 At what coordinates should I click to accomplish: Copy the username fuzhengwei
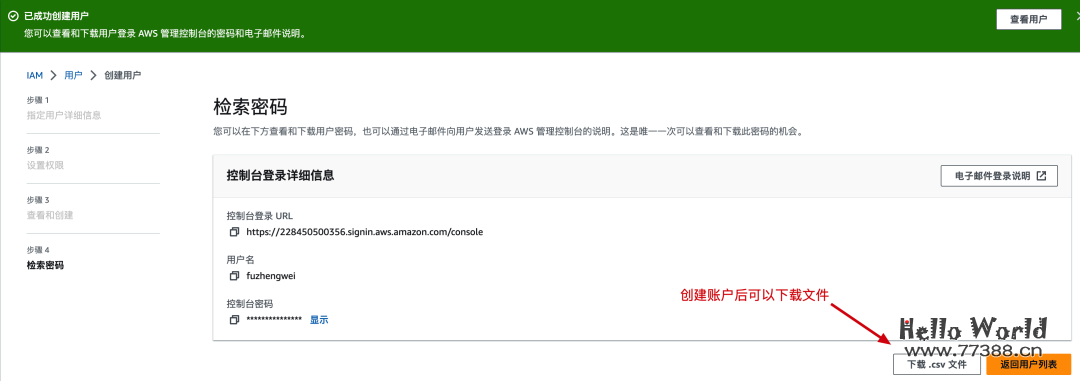point(234,276)
